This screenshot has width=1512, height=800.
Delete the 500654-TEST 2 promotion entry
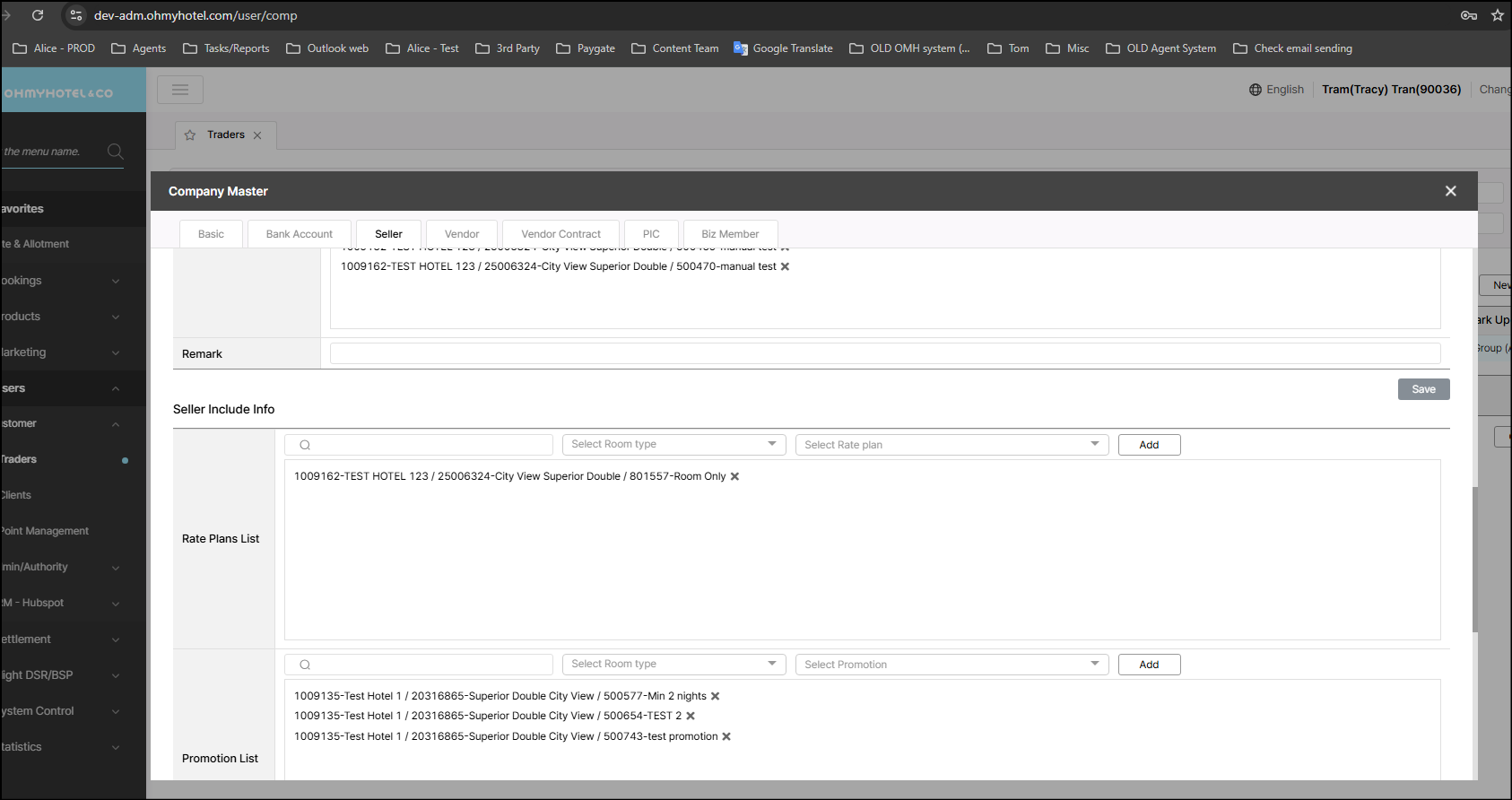tap(691, 716)
